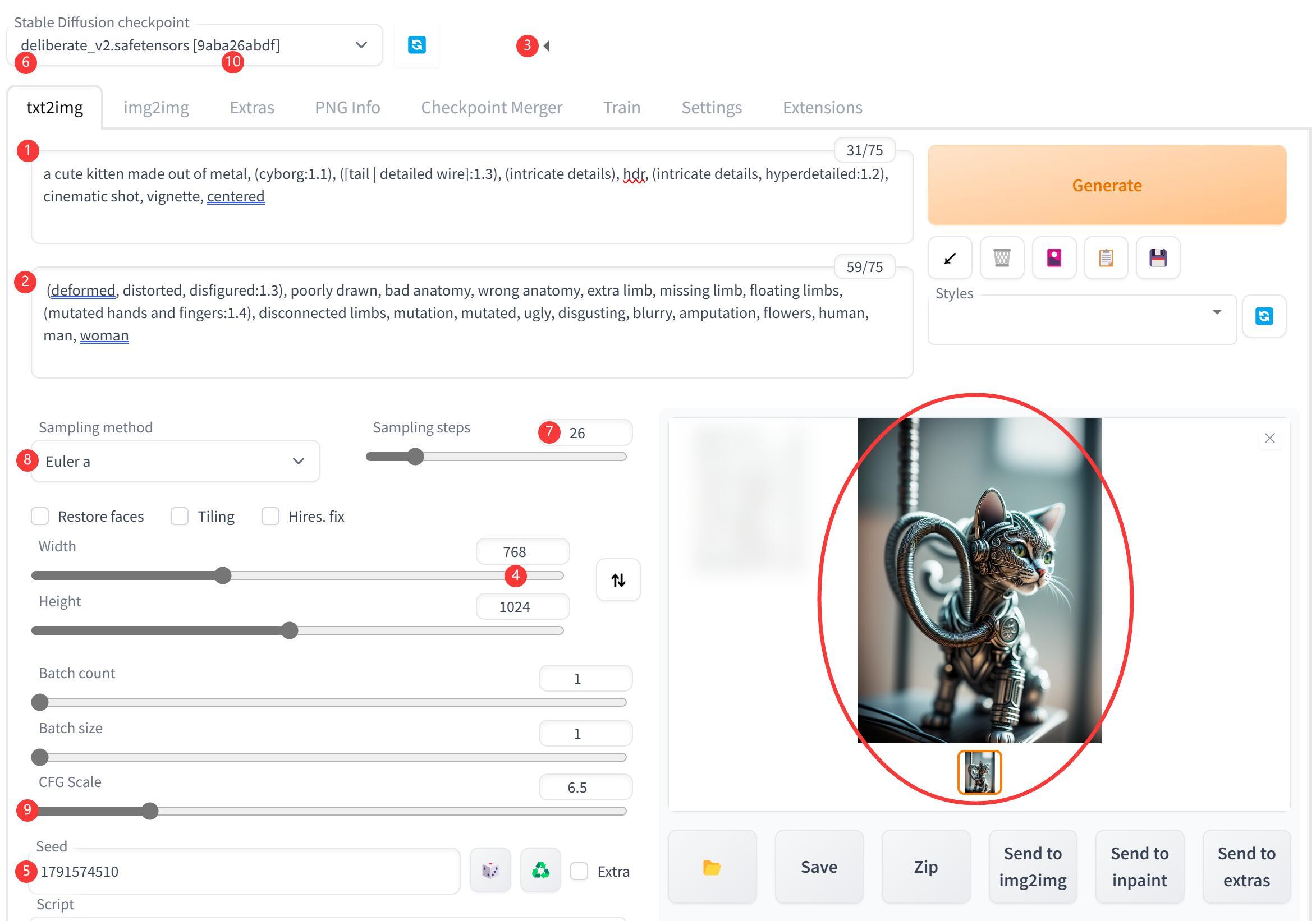1316x921 pixels.
Task: Click the CFG Scale slider handle
Action: pos(150,811)
